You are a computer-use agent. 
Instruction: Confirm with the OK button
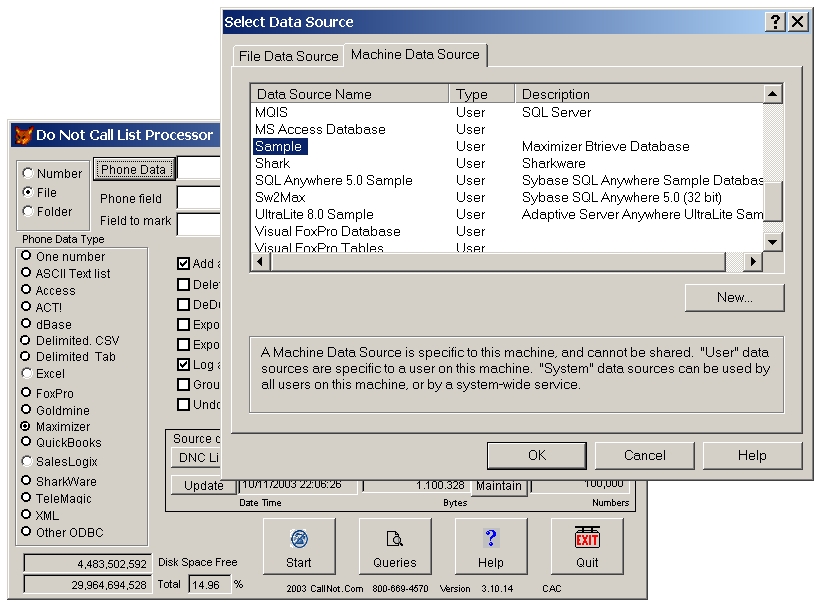[x=537, y=455]
